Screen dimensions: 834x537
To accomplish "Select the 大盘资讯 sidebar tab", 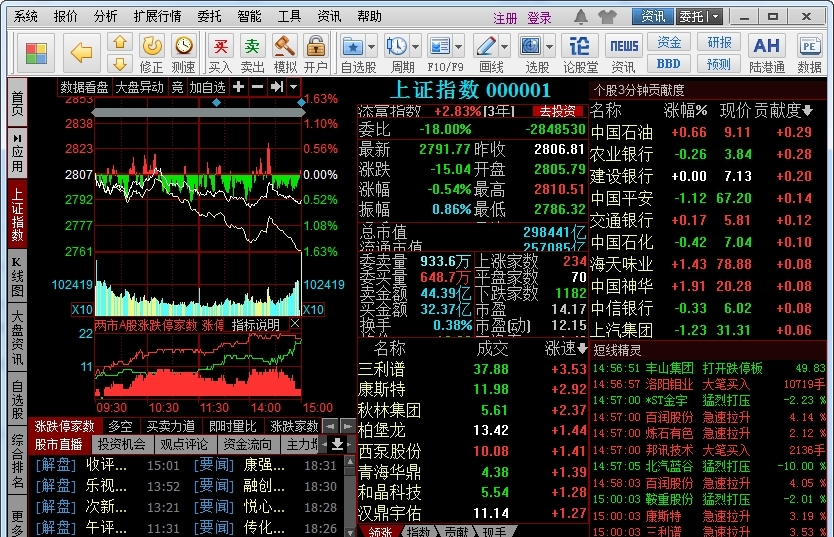I will tap(18, 338).
